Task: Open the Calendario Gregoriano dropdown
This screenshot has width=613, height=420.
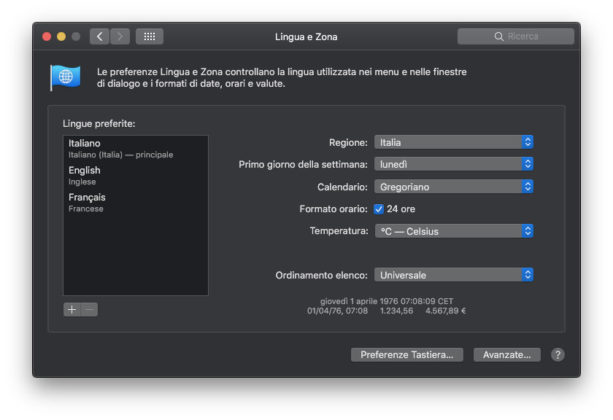Action: pyautogui.click(x=453, y=186)
